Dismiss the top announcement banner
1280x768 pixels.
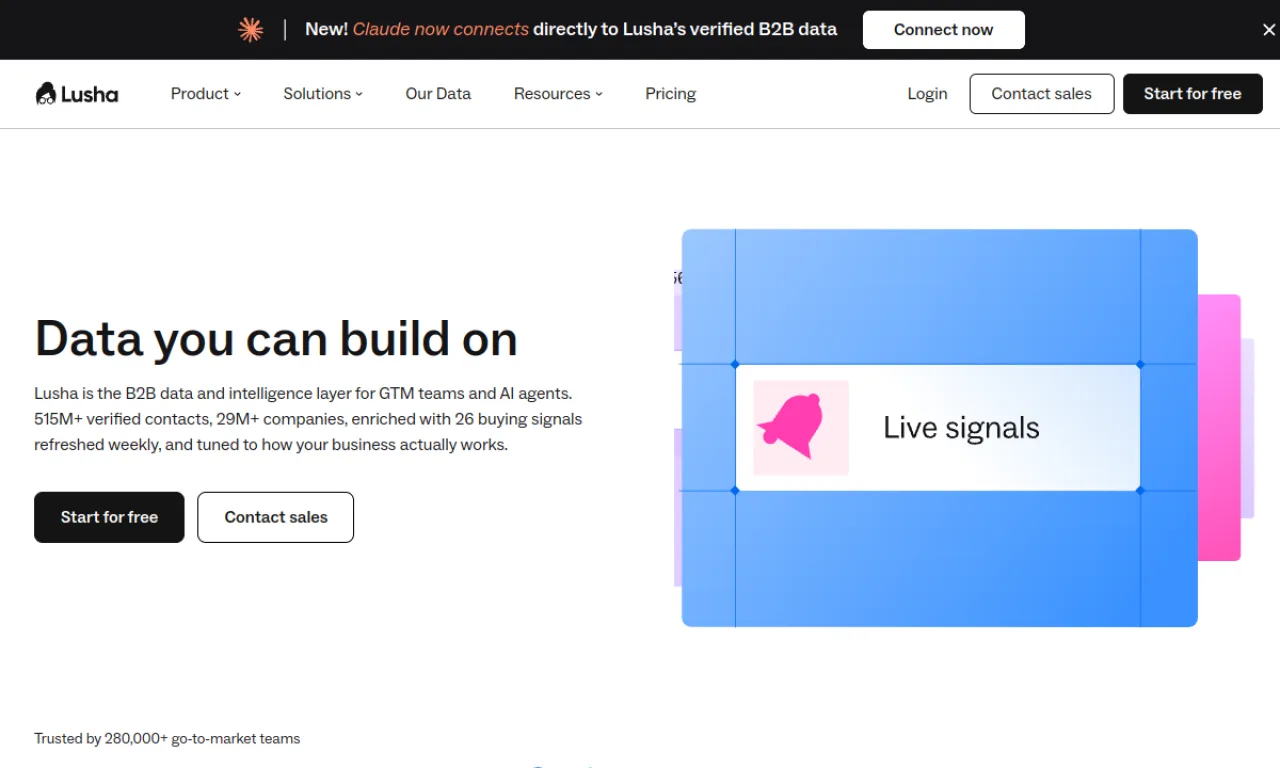(1269, 30)
